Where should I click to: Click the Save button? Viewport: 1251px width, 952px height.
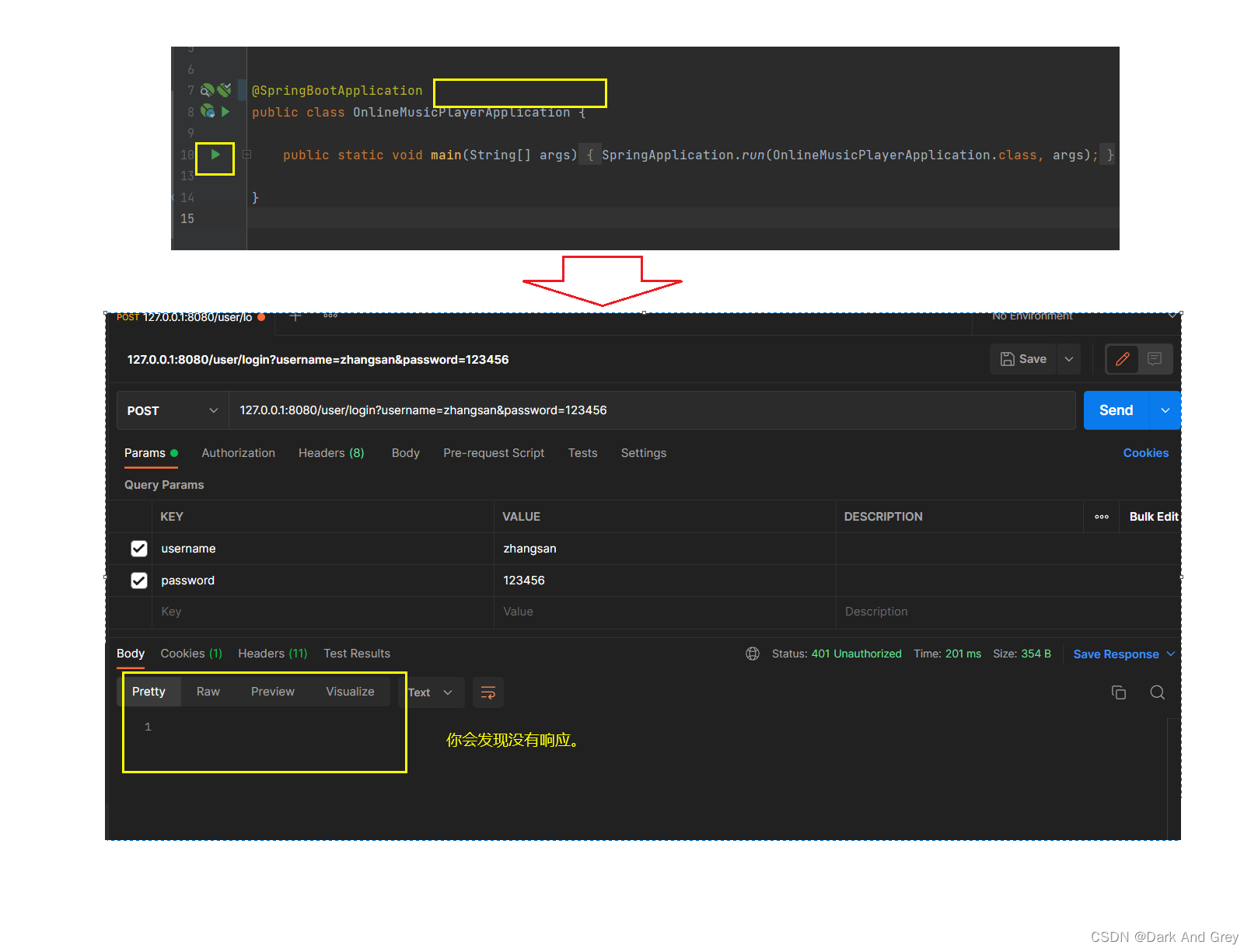click(1023, 359)
